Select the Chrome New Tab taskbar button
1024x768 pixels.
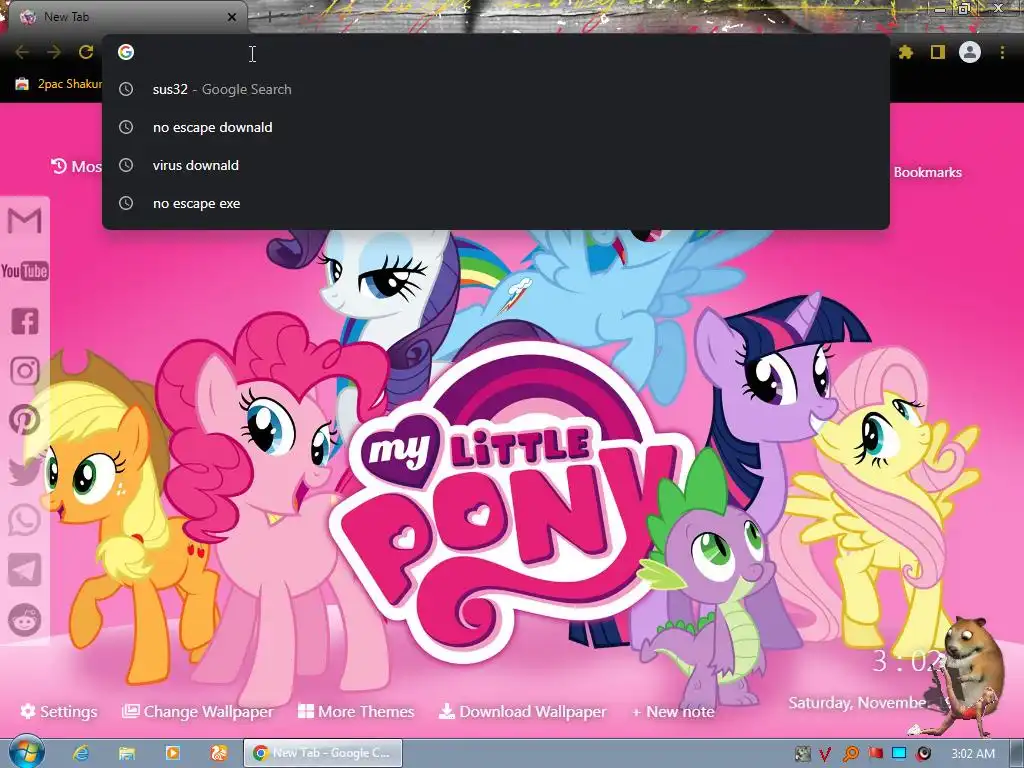tap(323, 753)
